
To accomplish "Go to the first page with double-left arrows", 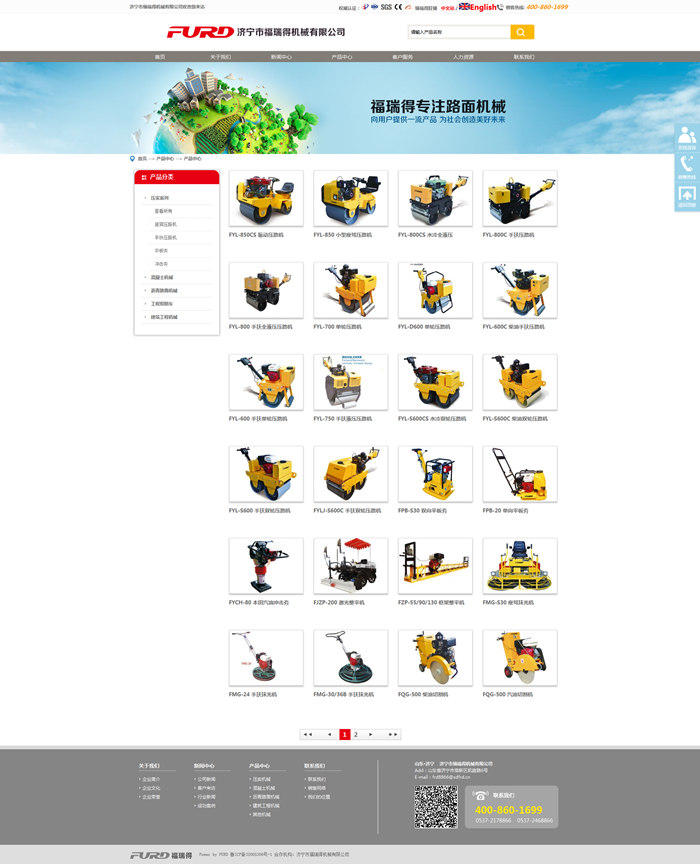I will point(308,735).
